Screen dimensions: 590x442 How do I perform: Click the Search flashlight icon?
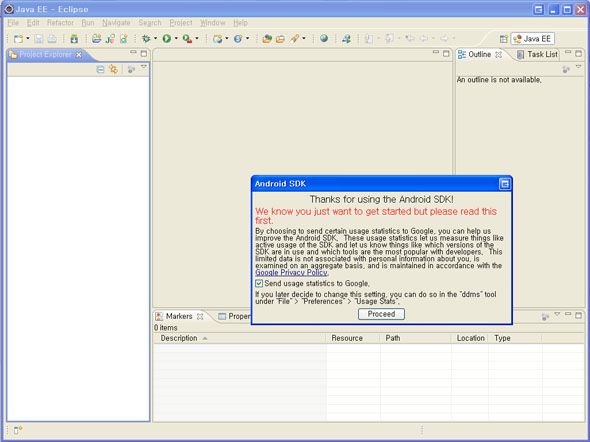pos(294,39)
